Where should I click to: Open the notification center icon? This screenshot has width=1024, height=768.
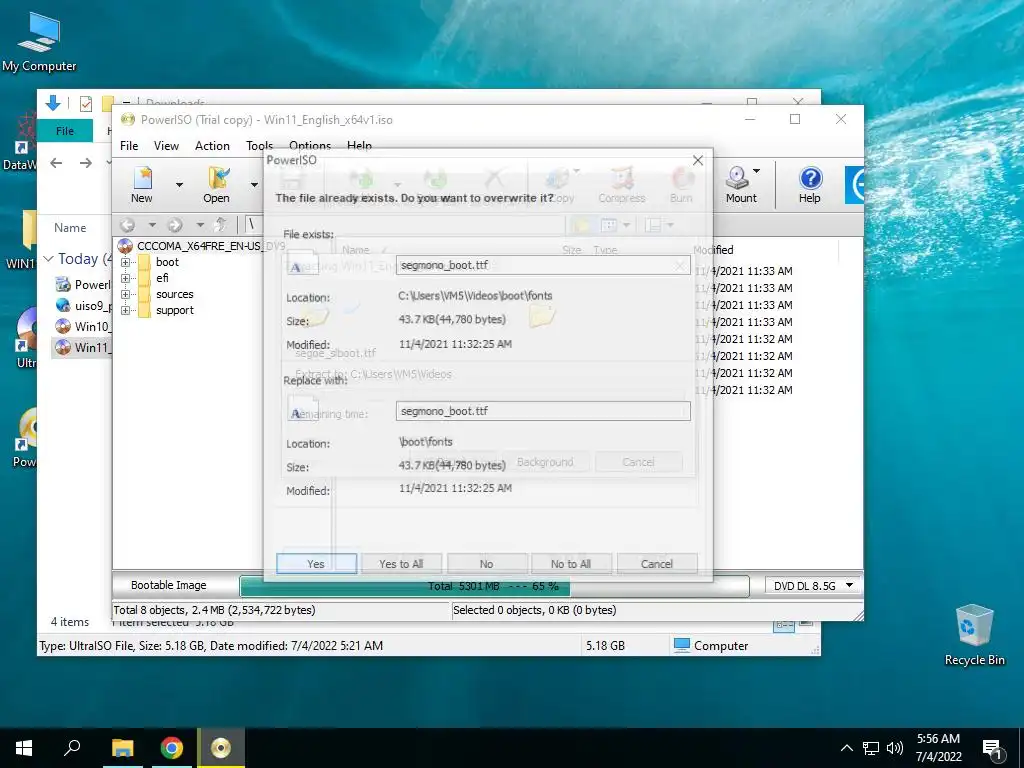pos(992,749)
